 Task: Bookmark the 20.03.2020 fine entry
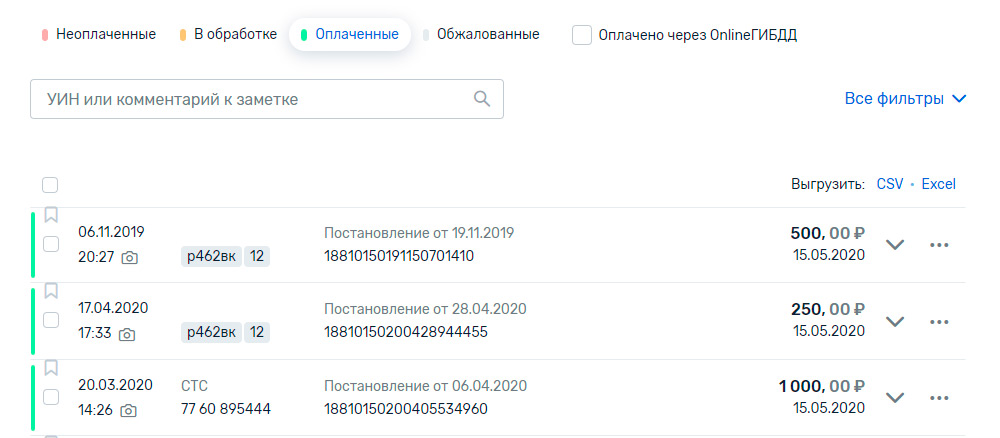click(x=51, y=368)
